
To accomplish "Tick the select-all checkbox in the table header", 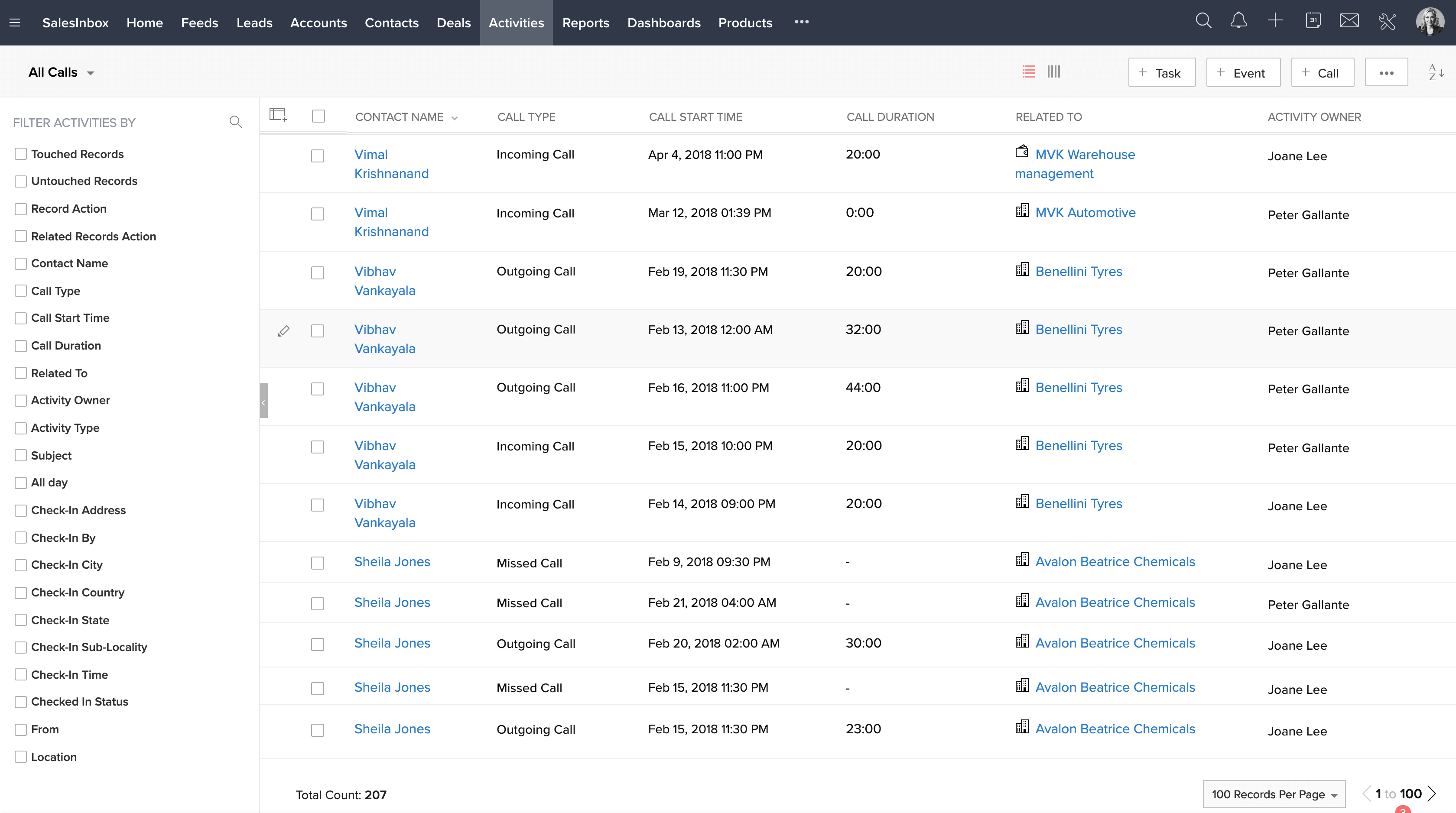I will coord(319,117).
